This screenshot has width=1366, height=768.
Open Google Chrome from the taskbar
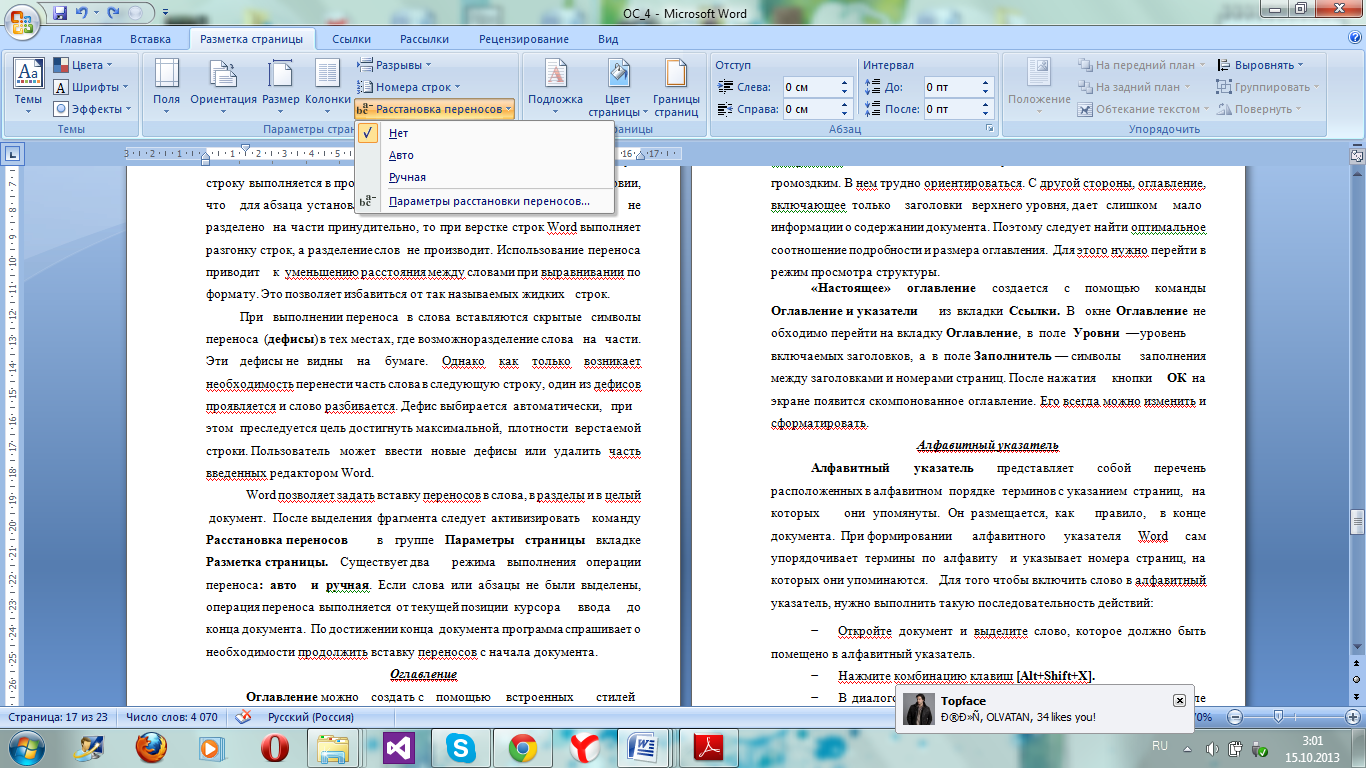[x=523, y=748]
